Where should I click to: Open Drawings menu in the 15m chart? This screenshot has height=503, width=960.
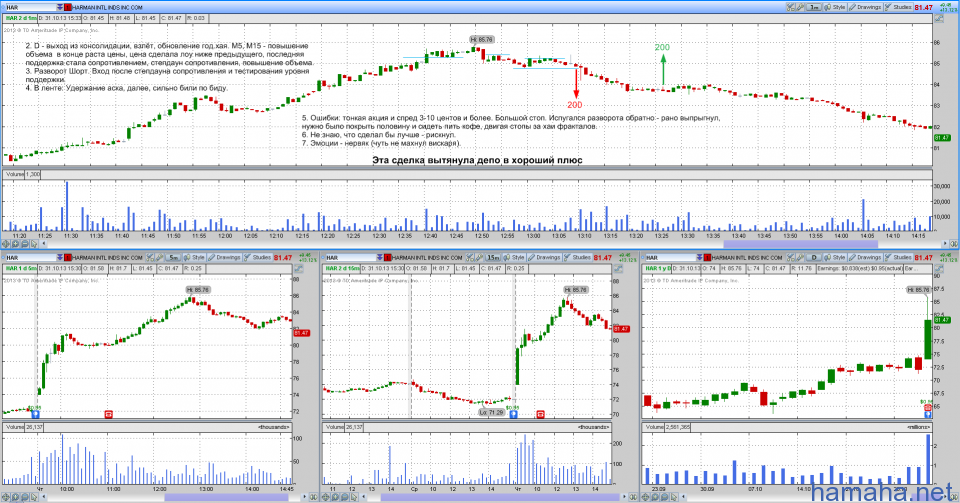click(544, 257)
